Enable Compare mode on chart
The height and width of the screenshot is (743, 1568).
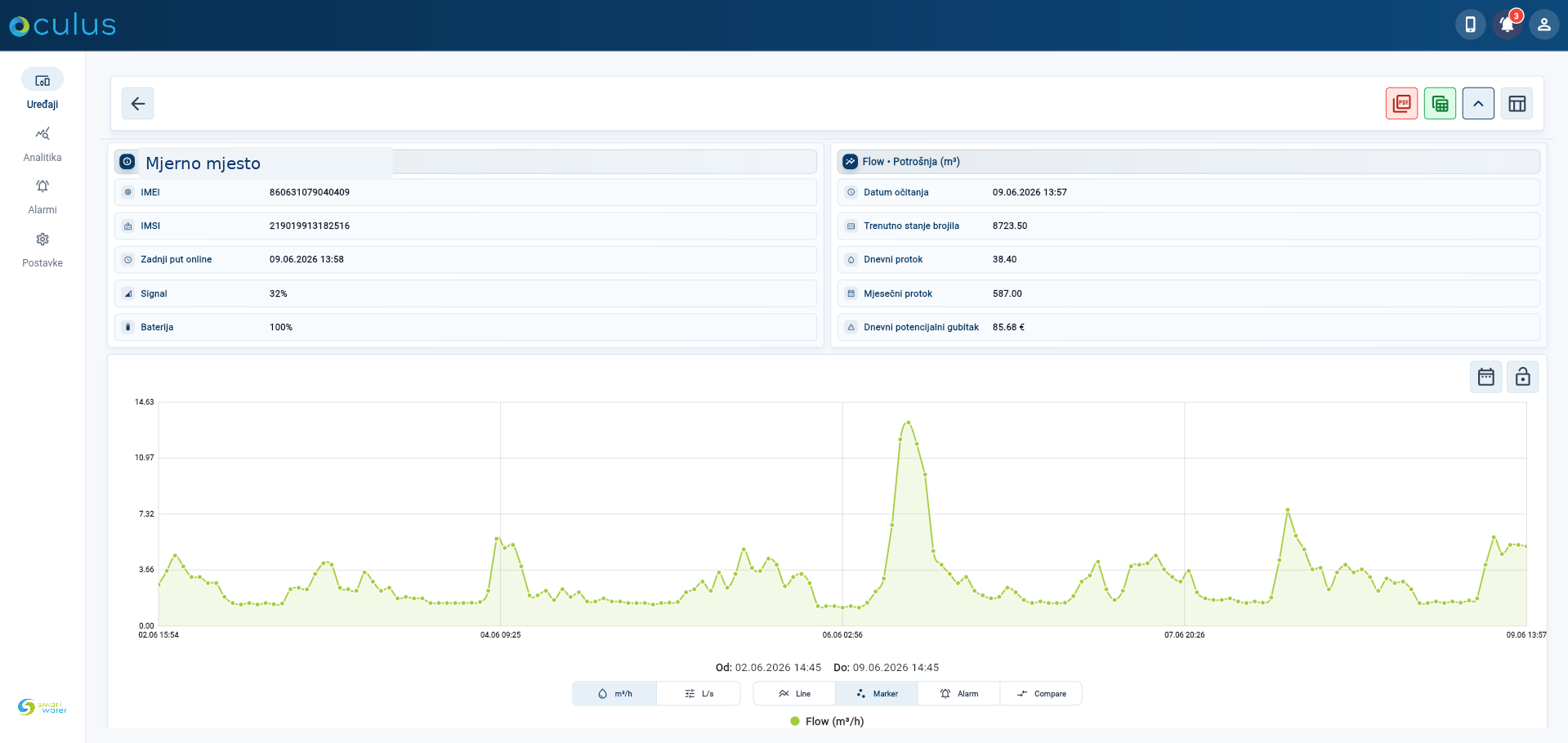[1042, 694]
